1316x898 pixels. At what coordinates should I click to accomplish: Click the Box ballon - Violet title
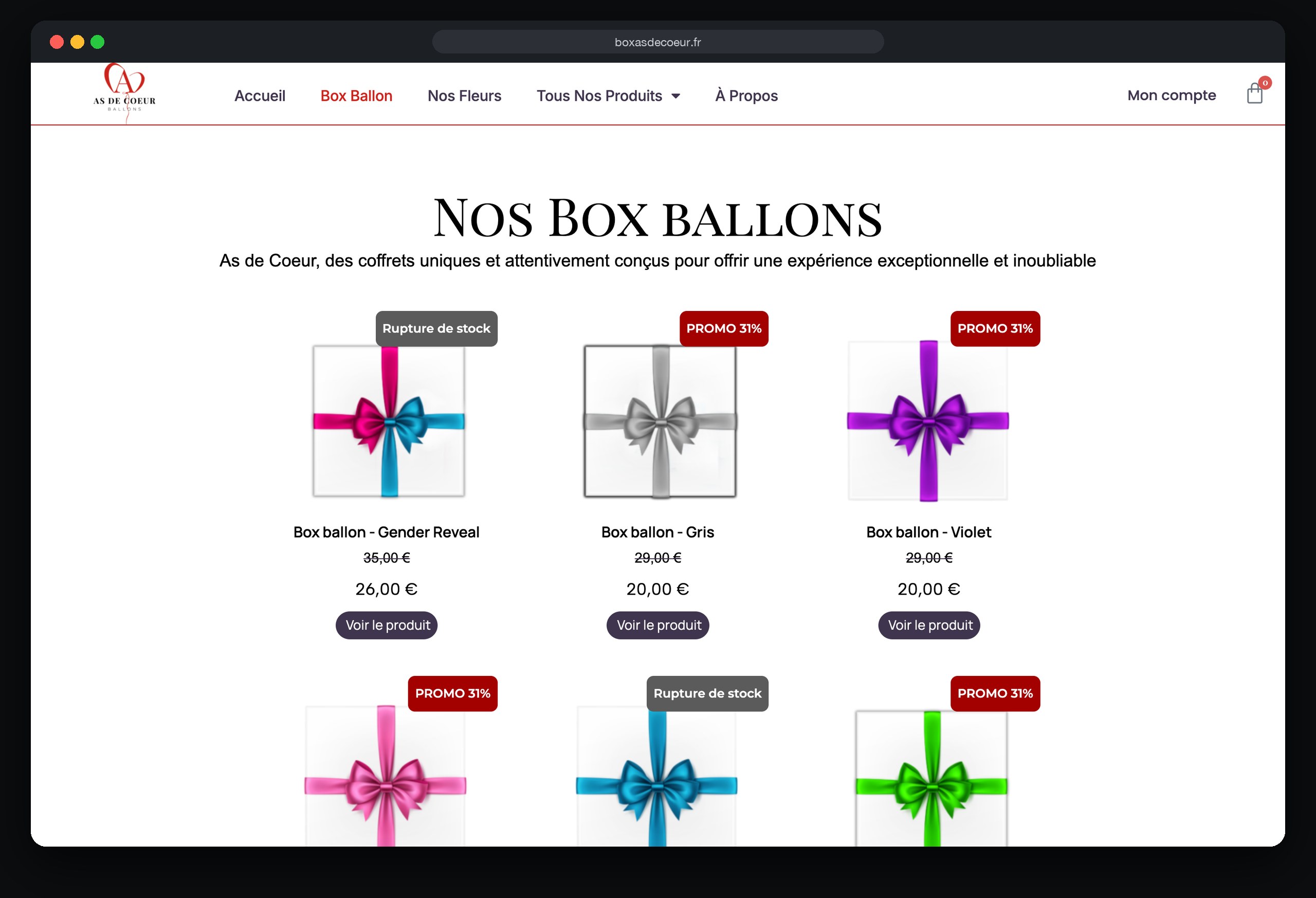coord(929,532)
